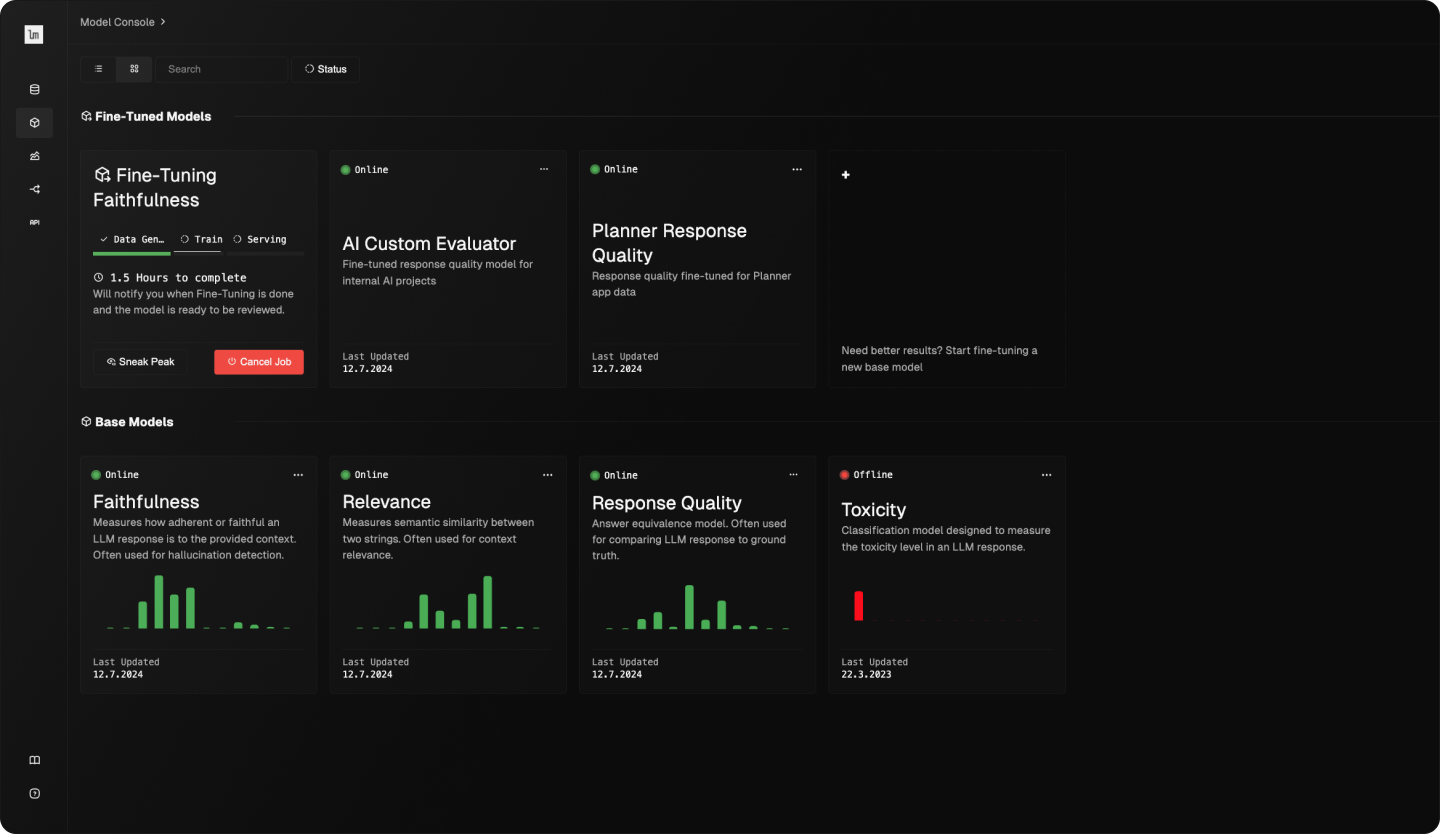Image resolution: width=1440 pixels, height=834 pixels.
Task: Click the Toxicity Offline status dot
Action: click(x=845, y=475)
